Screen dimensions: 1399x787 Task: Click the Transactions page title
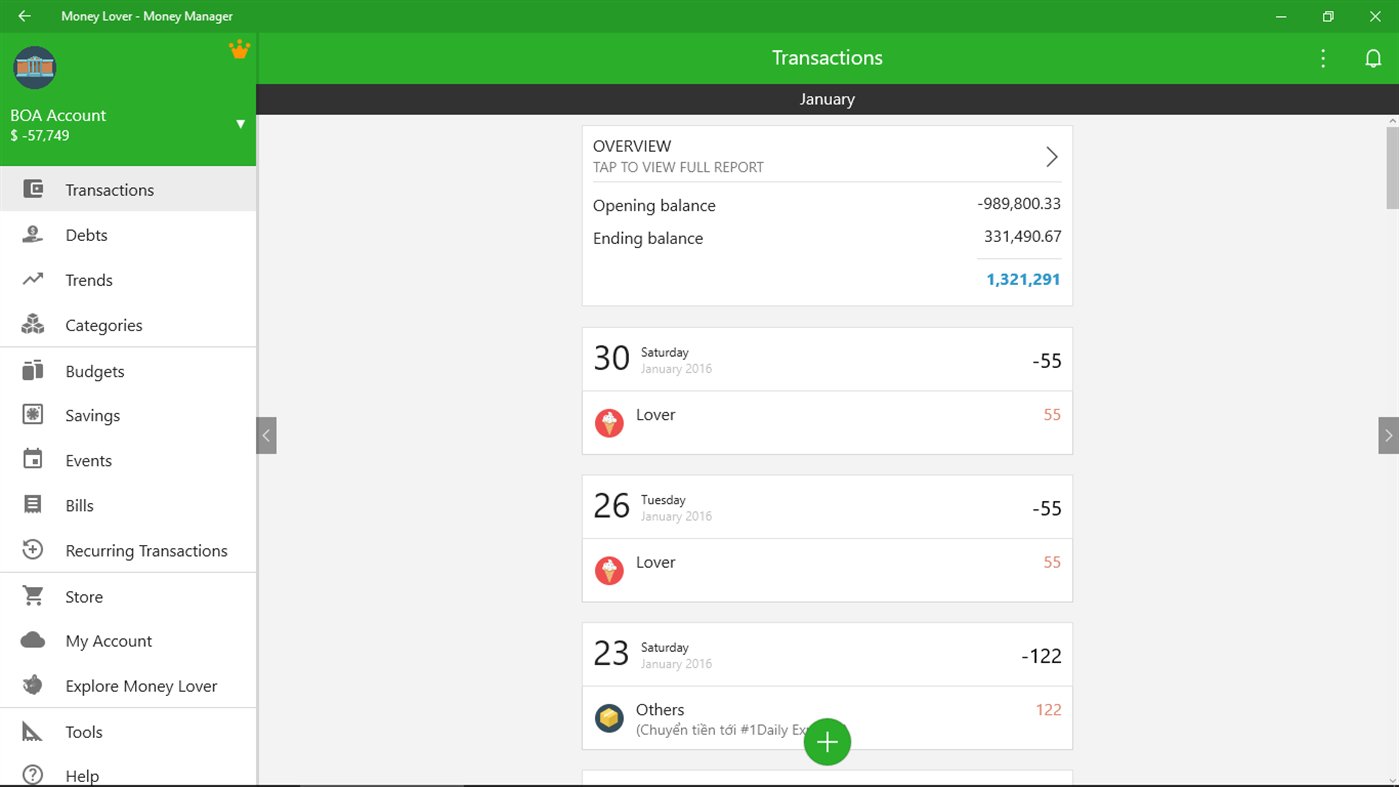click(827, 58)
